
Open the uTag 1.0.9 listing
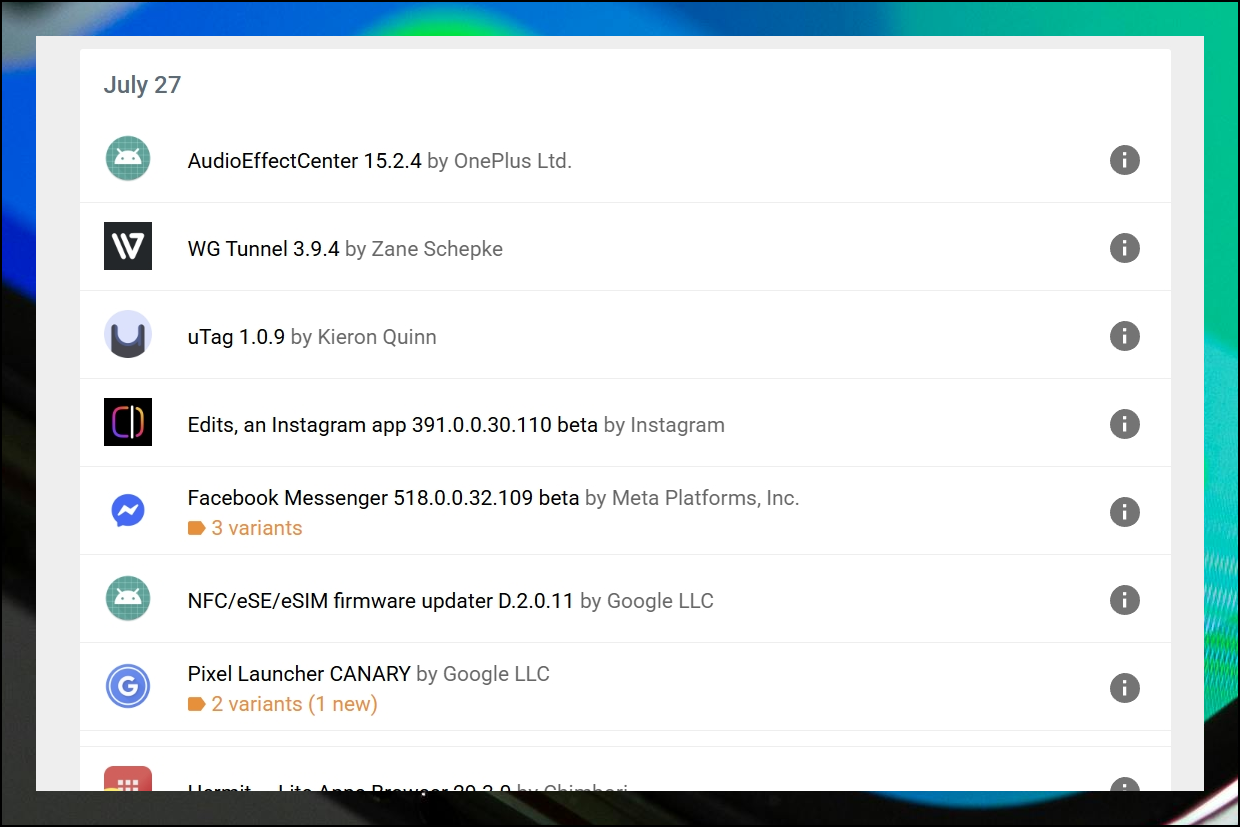pos(236,337)
